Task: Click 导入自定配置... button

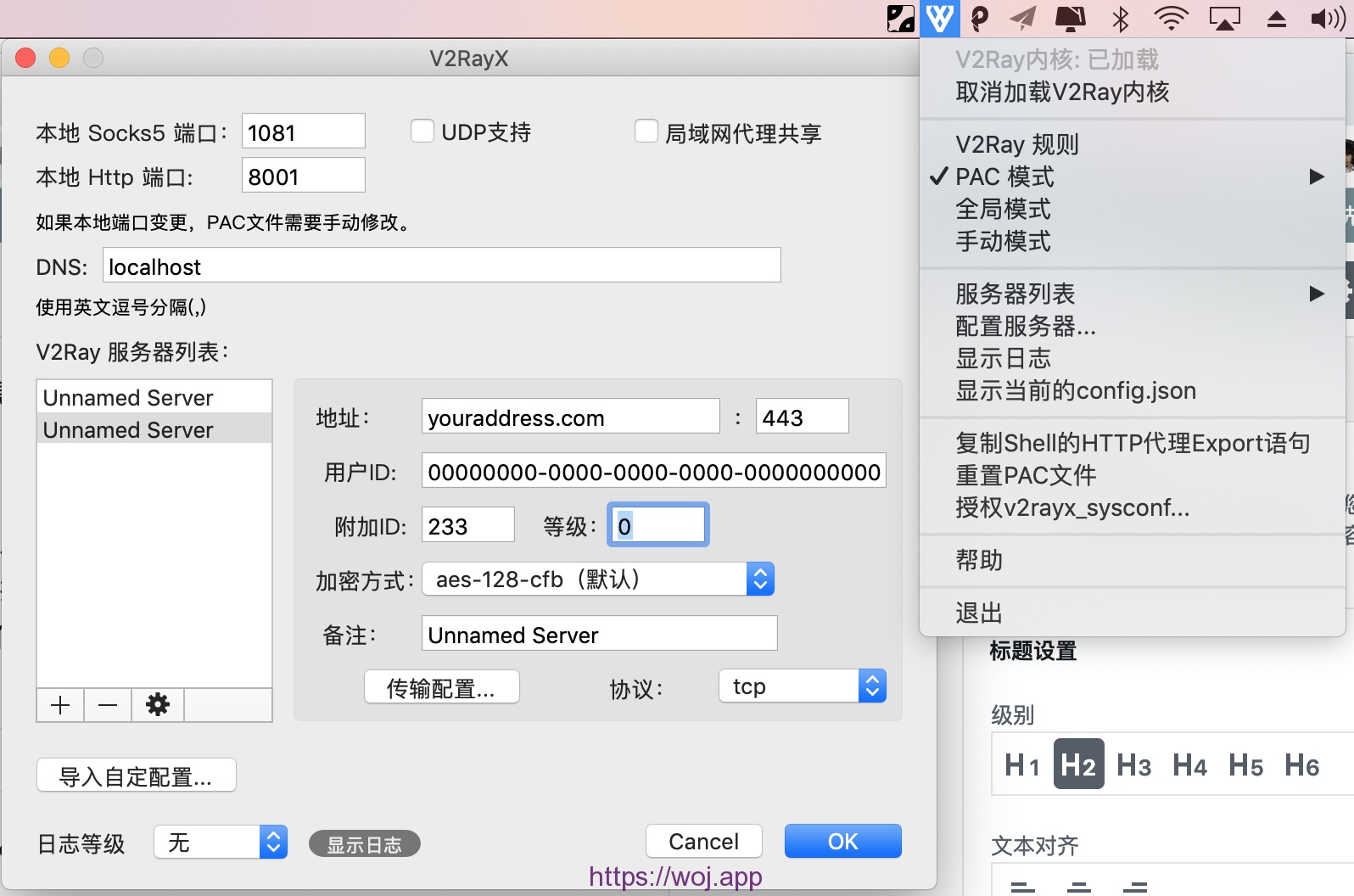Action: click(136, 776)
